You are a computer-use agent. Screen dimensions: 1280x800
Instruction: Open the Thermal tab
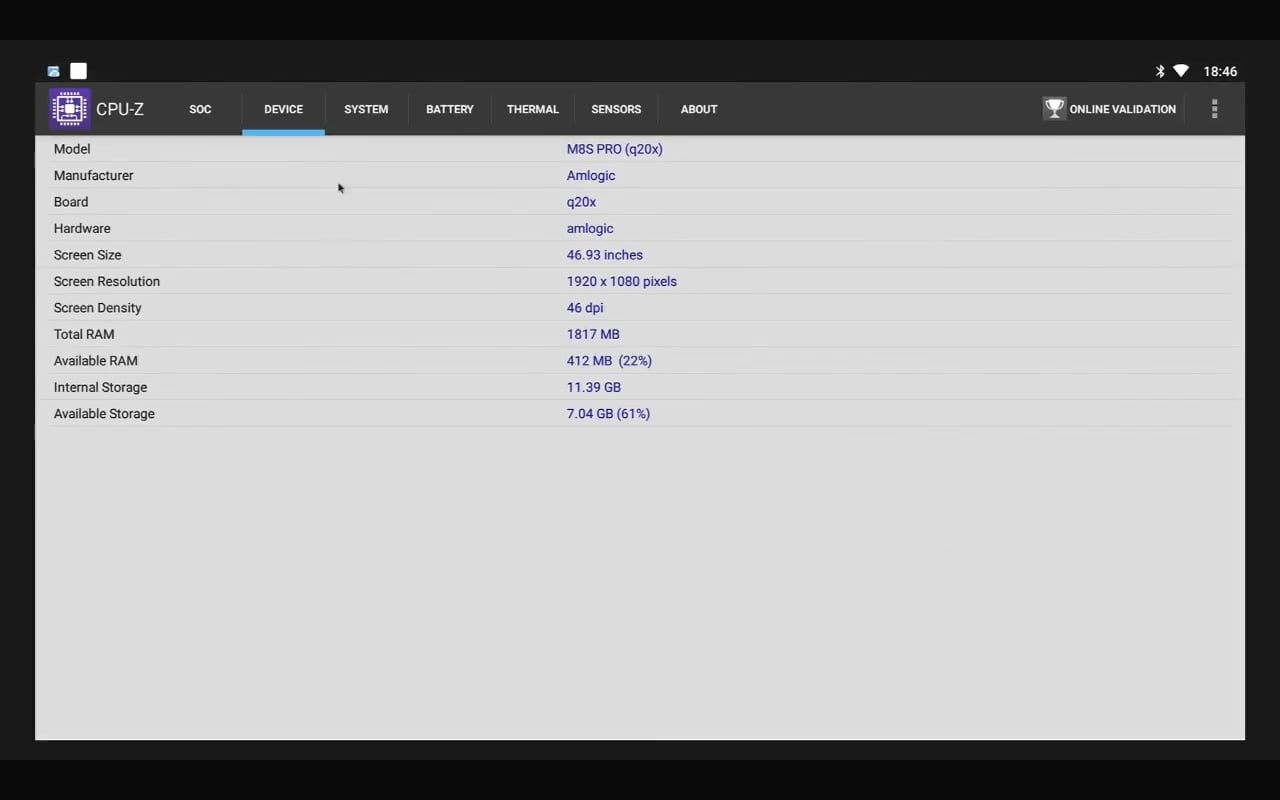533,109
